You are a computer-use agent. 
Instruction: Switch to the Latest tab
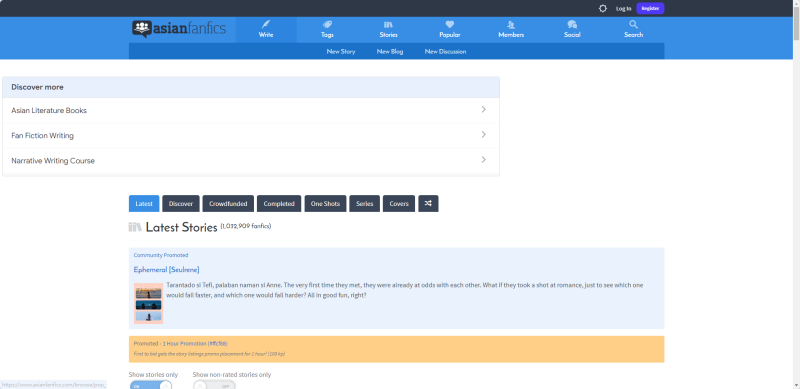(x=144, y=203)
